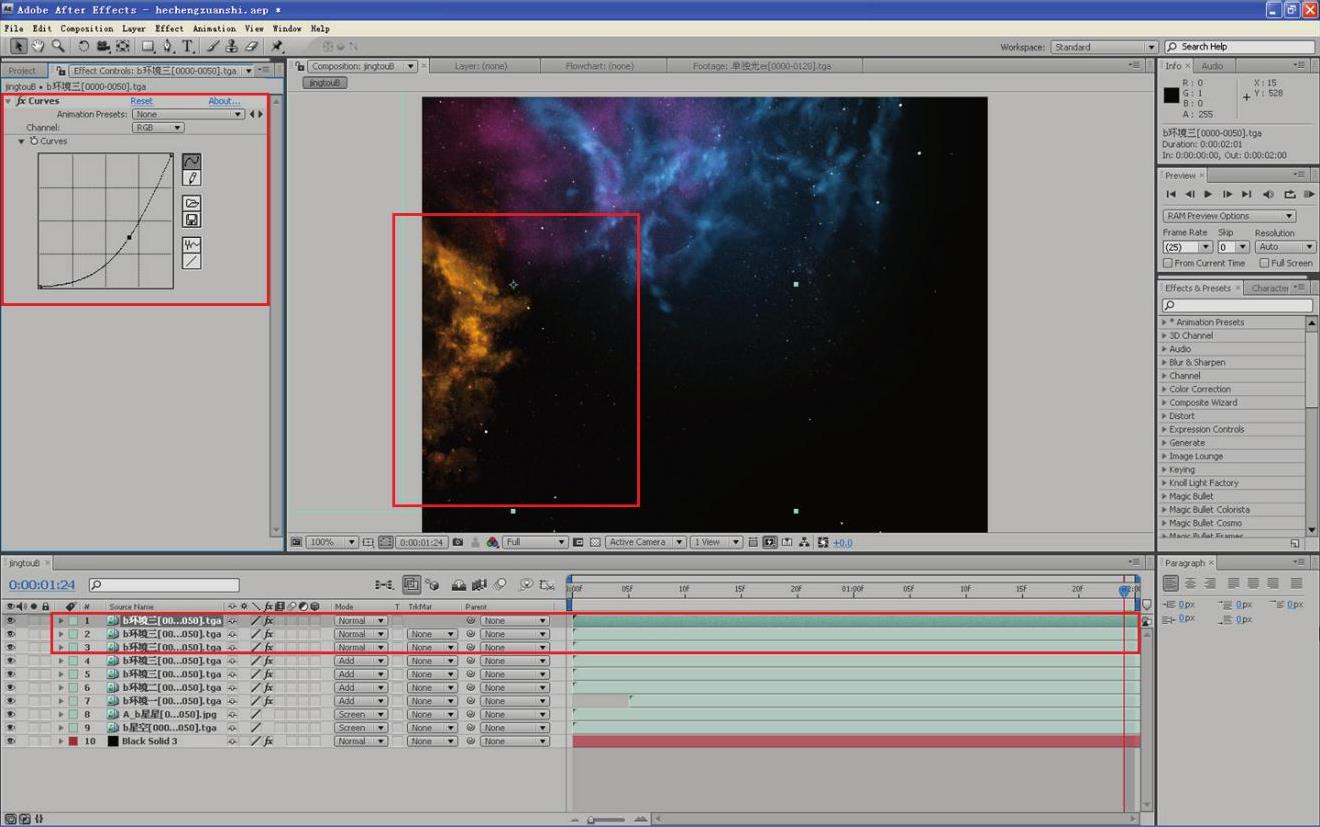Viewport: 1320px width, 827px height.
Task: Switch to the Character tab
Action: (1270, 288)
